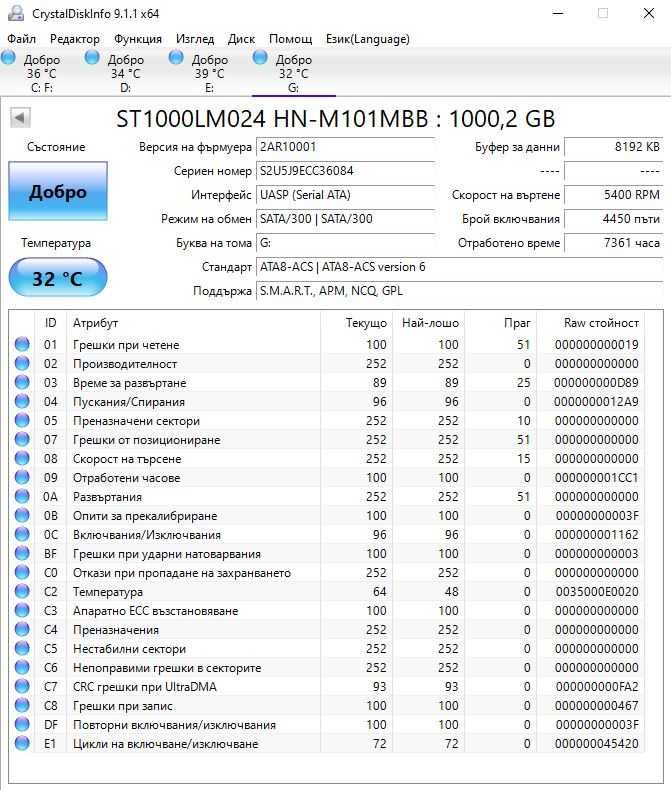Click the Добро health status button

58,191
